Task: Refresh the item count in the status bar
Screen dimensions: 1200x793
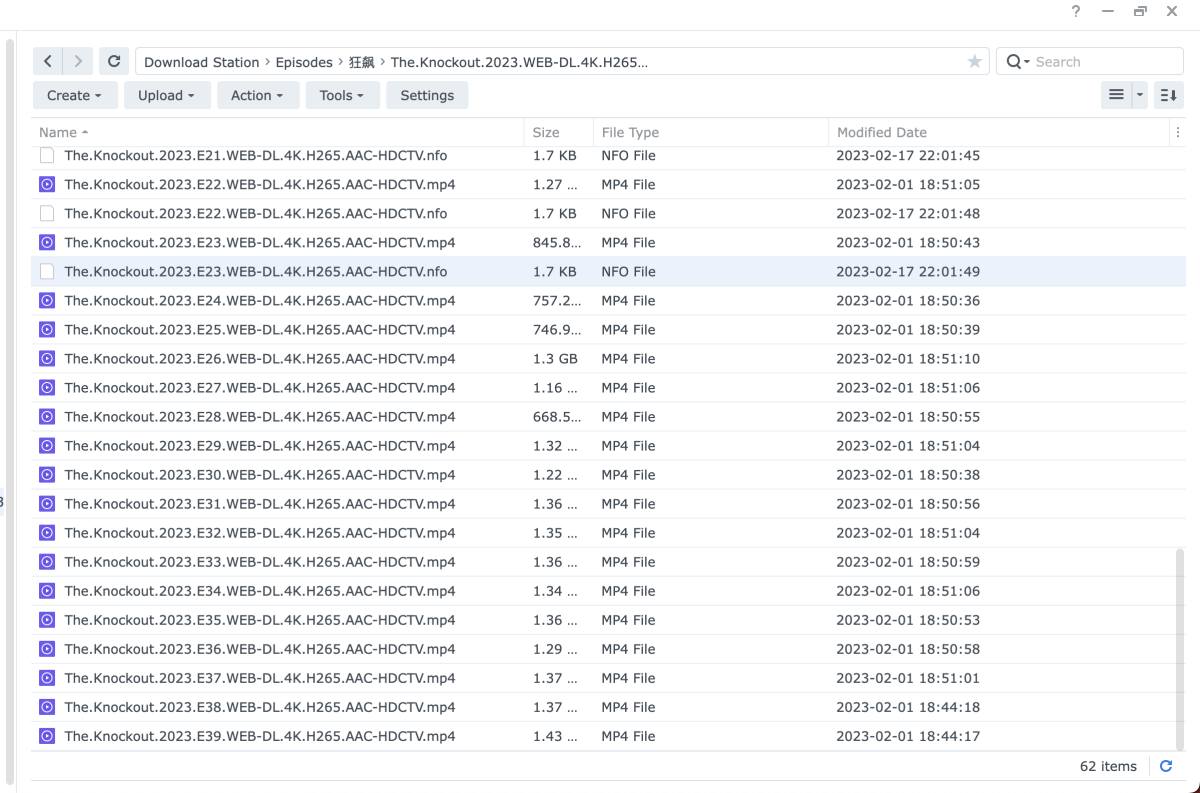Action: click(x=1166, y=766)
